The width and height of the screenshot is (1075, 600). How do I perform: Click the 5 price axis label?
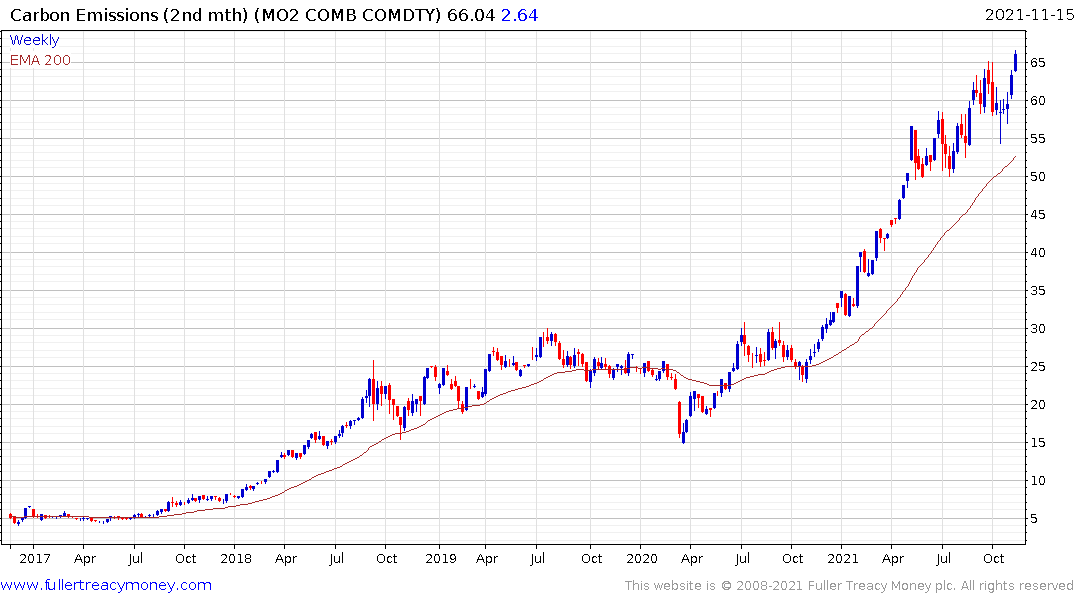pyautogui.click(x=1034, y=519)
